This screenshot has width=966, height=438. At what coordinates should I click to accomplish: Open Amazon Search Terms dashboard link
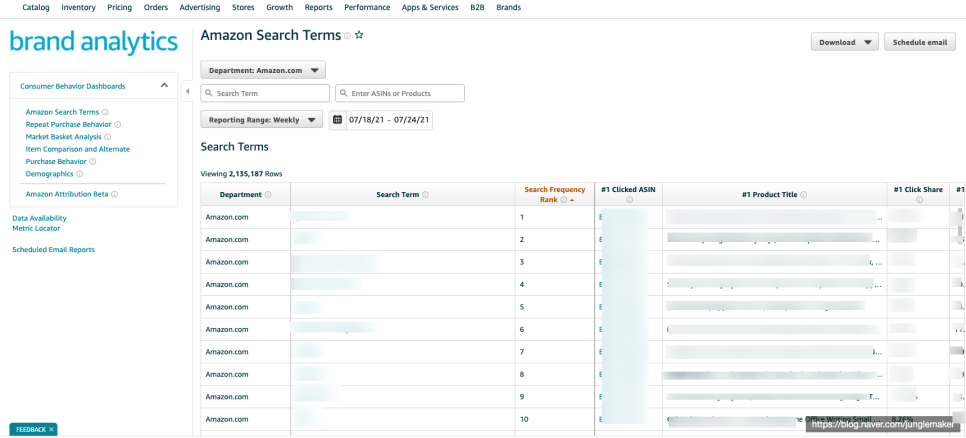click(62, 112)
